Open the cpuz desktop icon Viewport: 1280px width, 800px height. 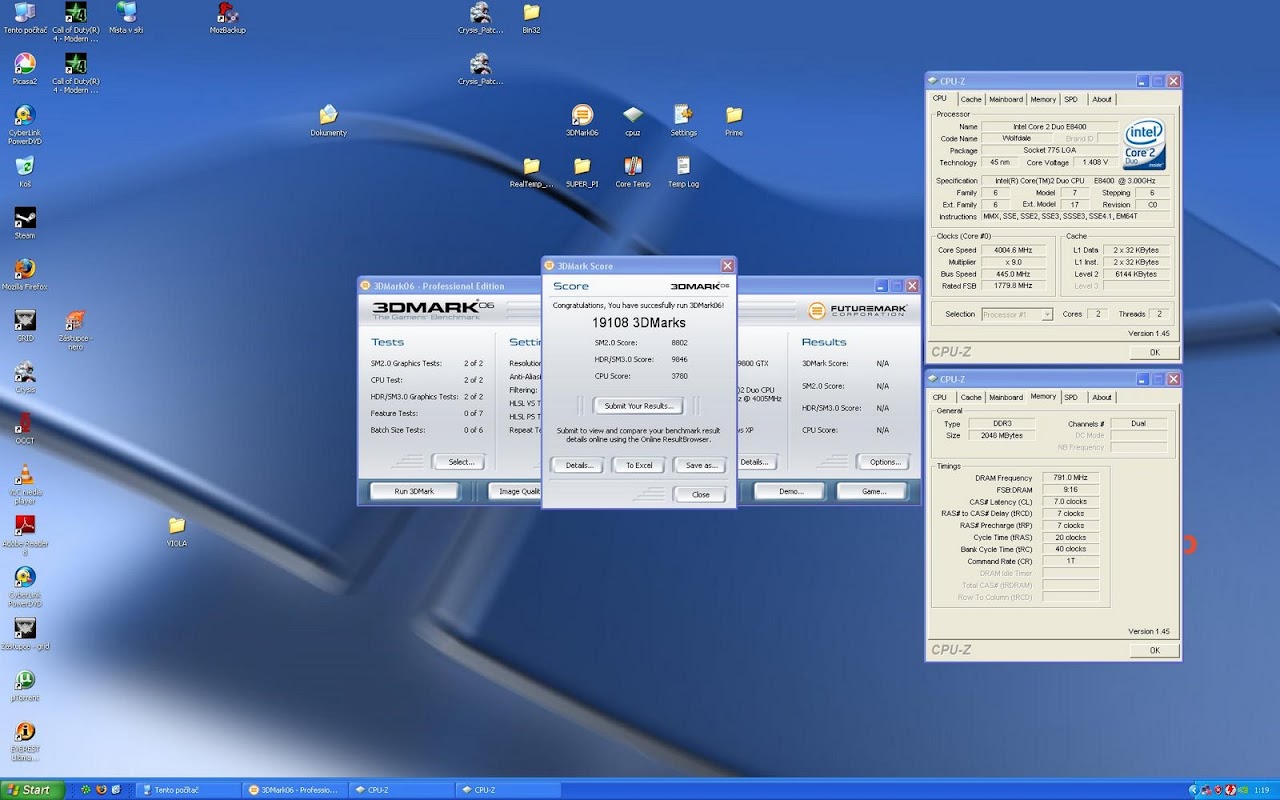coord(632,120)
